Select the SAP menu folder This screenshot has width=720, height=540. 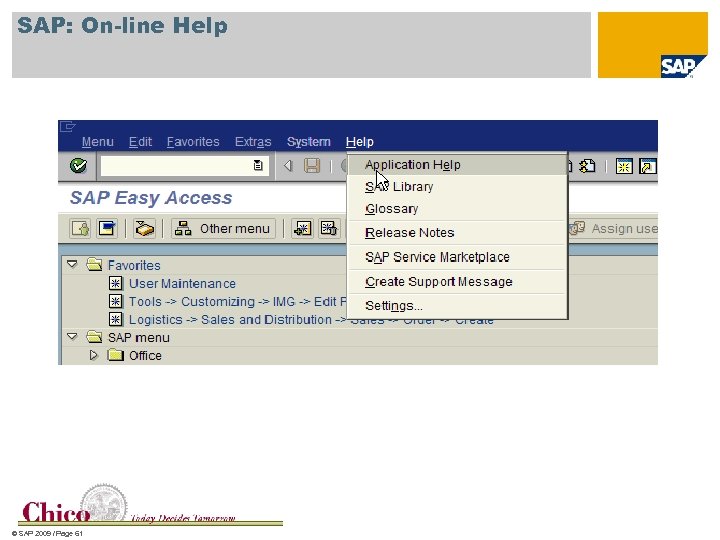[x=139, y=338]
